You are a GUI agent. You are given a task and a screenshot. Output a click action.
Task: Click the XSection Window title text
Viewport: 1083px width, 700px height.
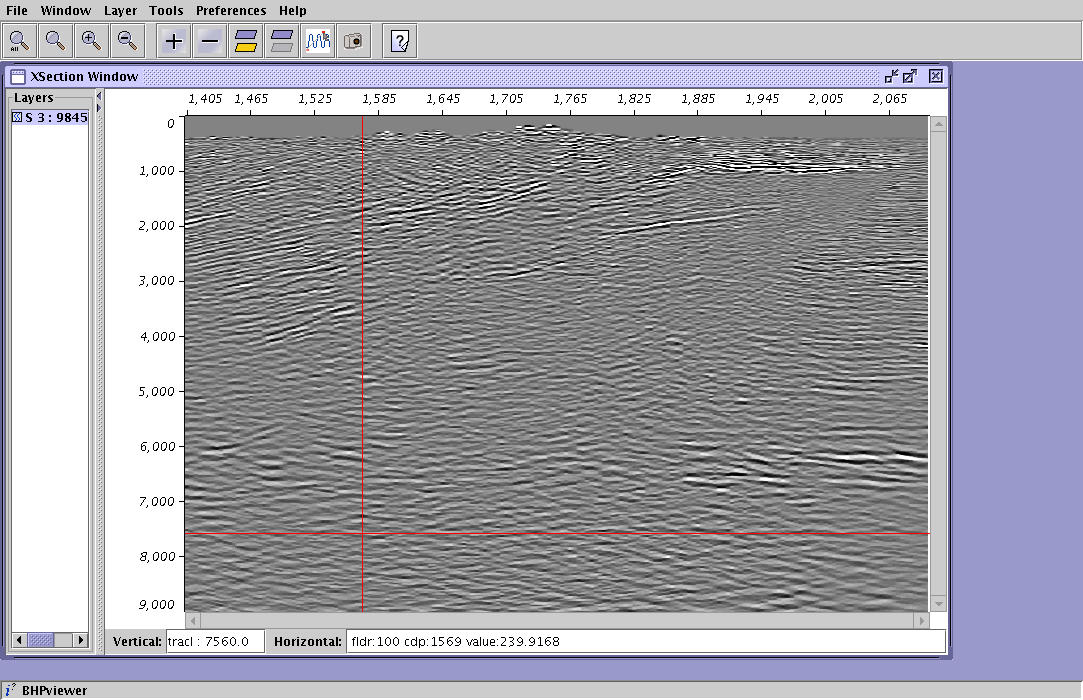[84, 77]
